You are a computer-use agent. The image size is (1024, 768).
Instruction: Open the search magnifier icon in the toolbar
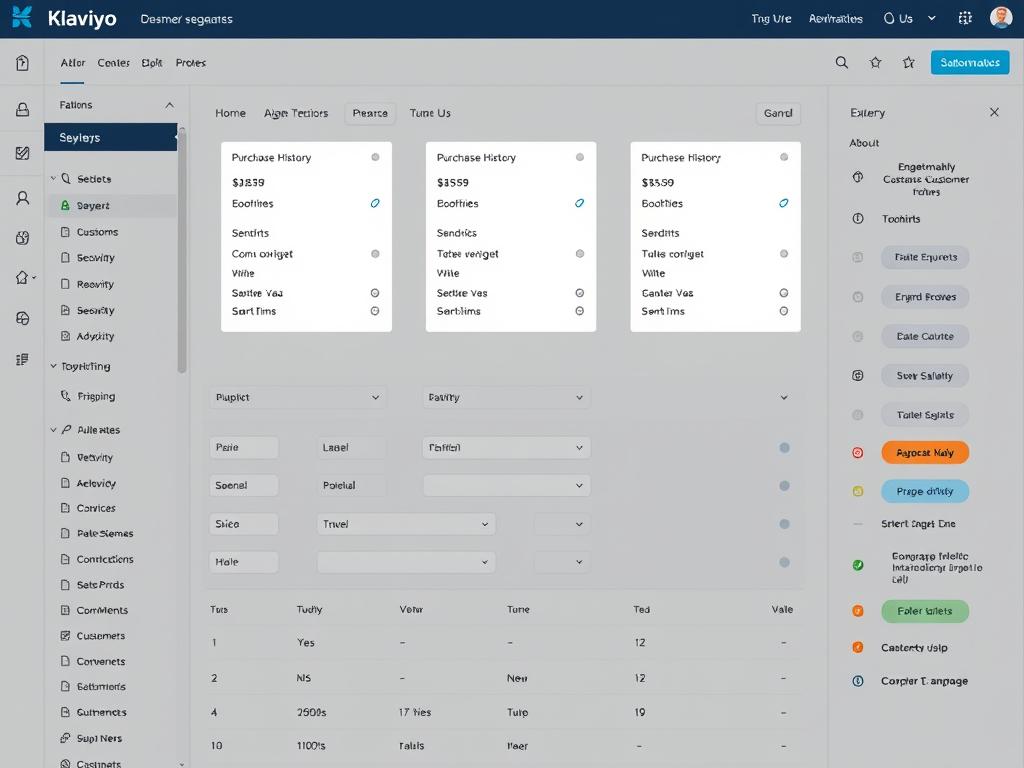[x=841, y=62]
